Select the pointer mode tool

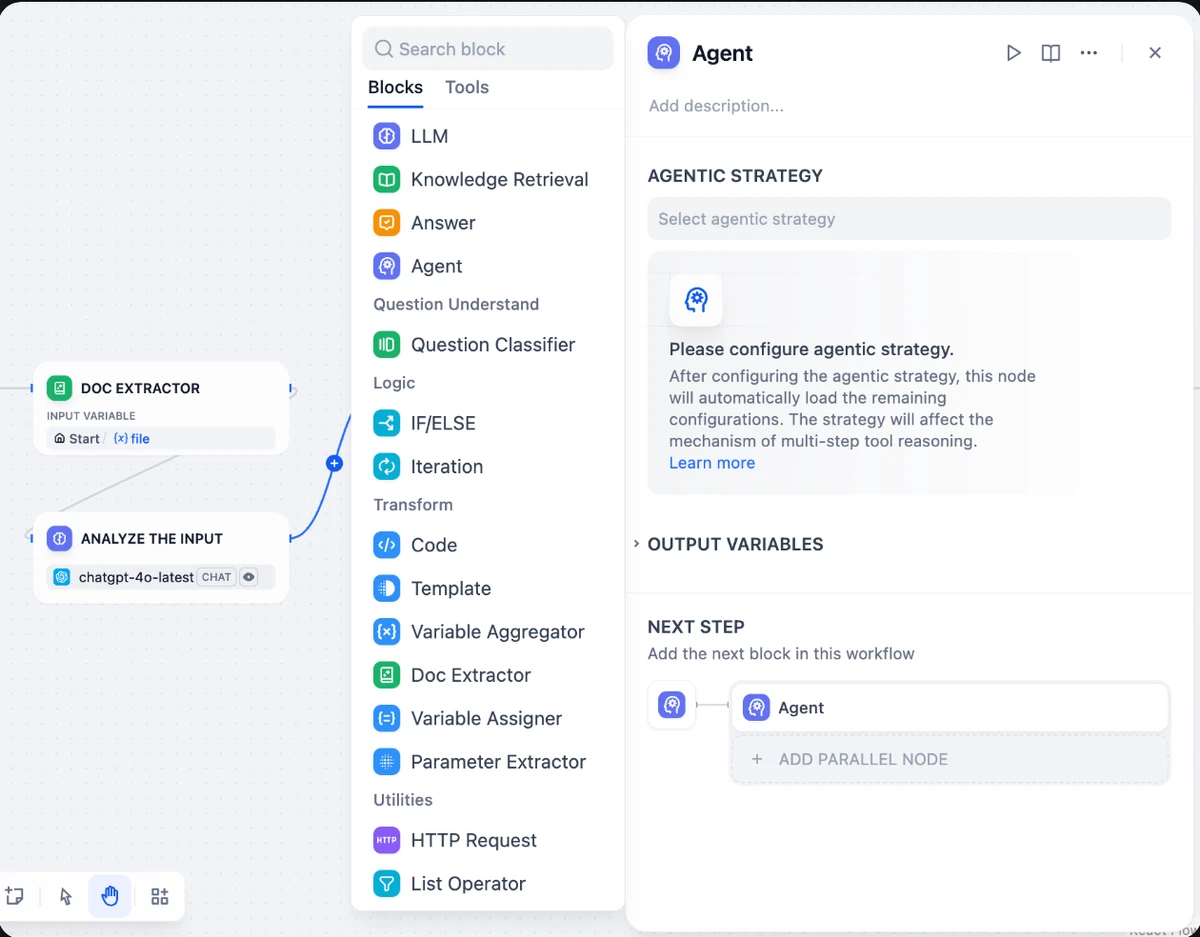(66, 896)
